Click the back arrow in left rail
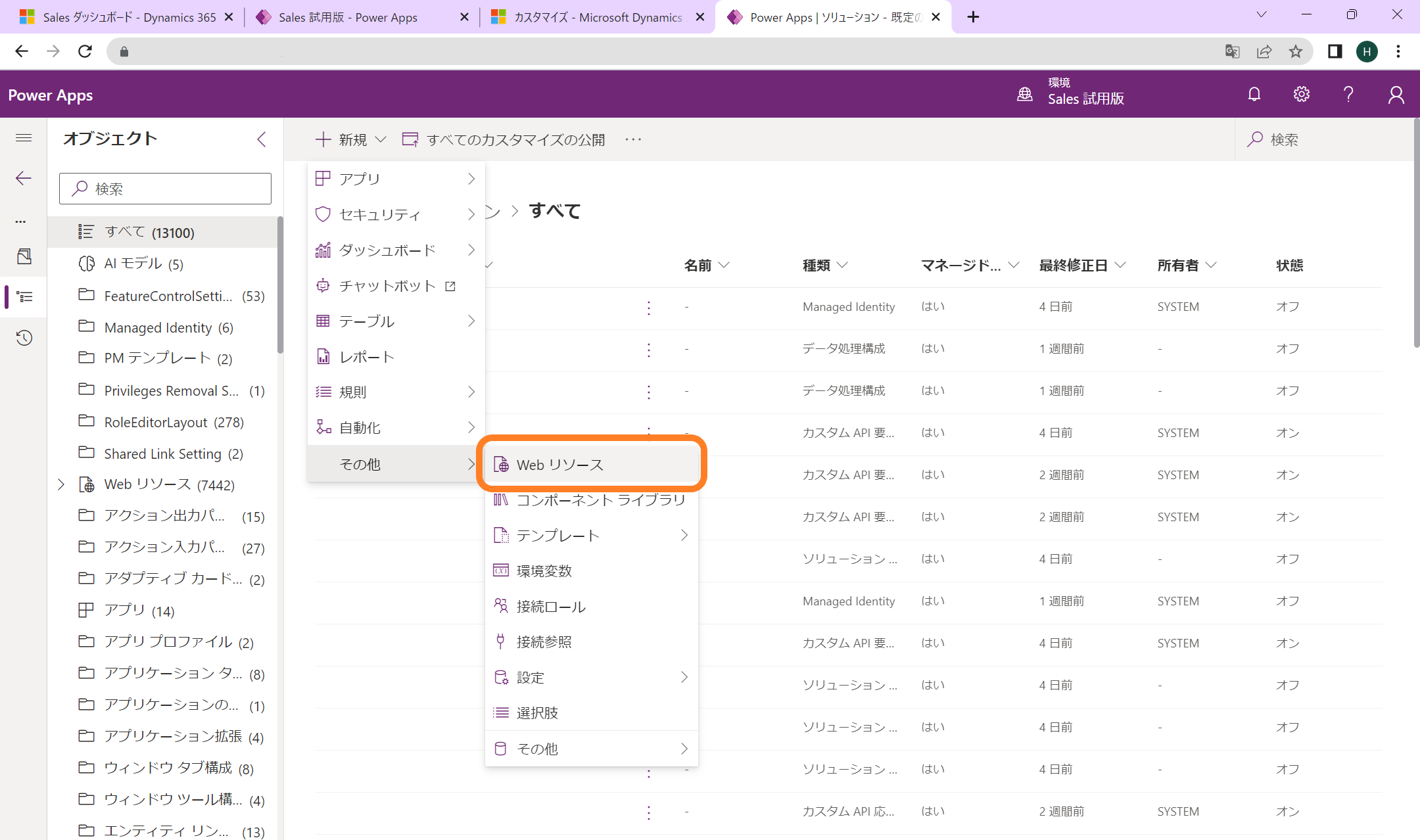Image resolution: width=1420 pixels, height=840 pixels. coord(24,178)
